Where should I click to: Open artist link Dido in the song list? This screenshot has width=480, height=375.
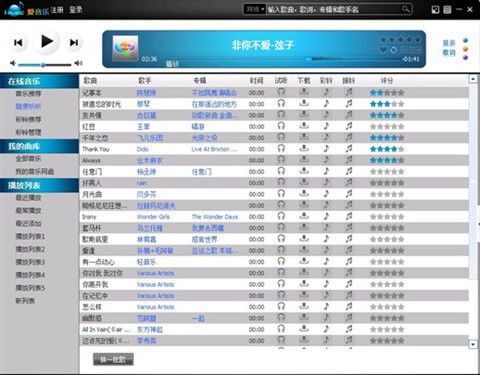pyautogui.click(x=142, y=149)
